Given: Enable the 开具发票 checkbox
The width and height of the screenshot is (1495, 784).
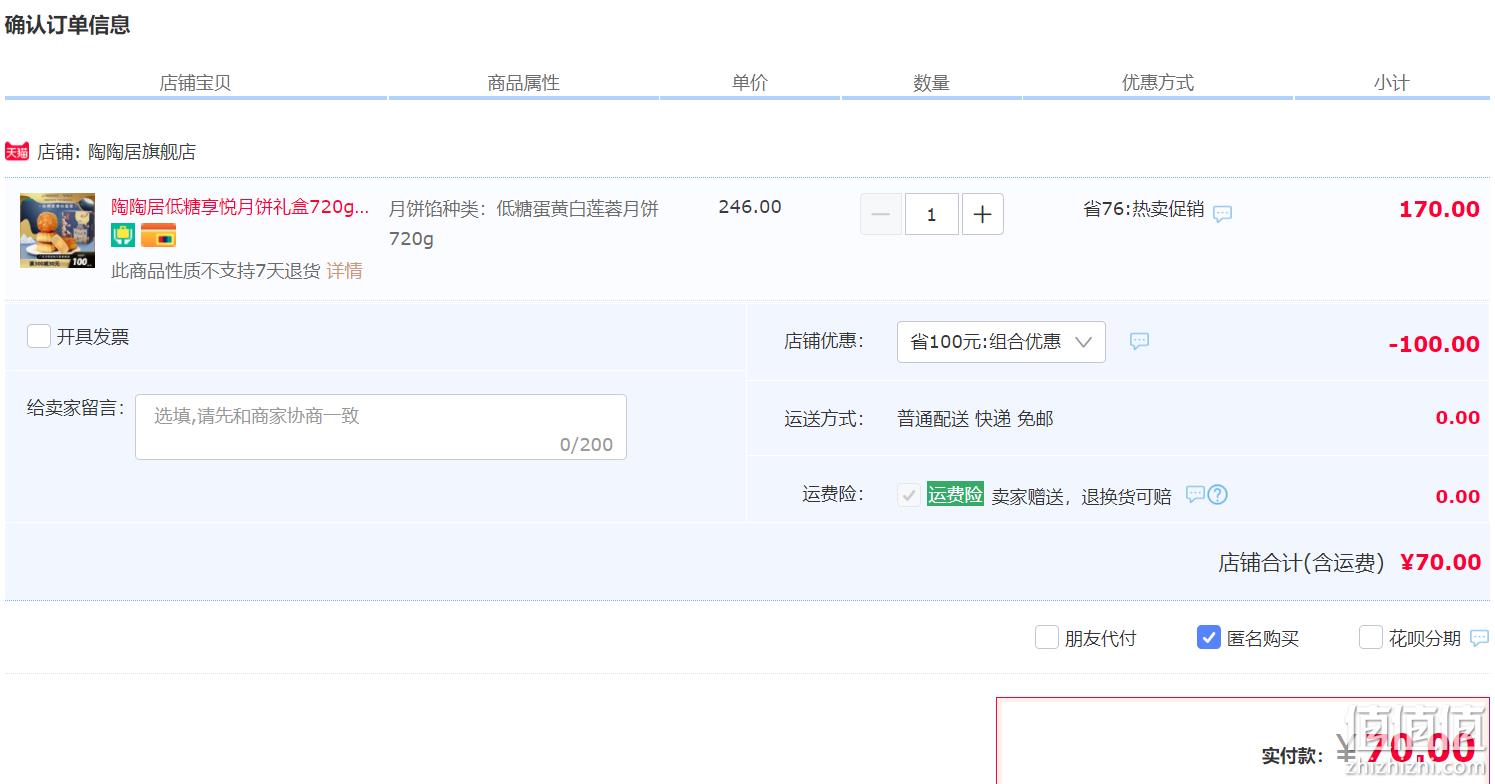Looking at the screenshot, I should 39,336.
